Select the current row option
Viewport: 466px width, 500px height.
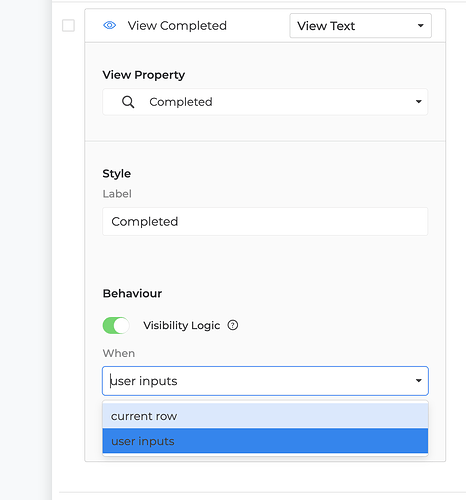pos(265,416)
